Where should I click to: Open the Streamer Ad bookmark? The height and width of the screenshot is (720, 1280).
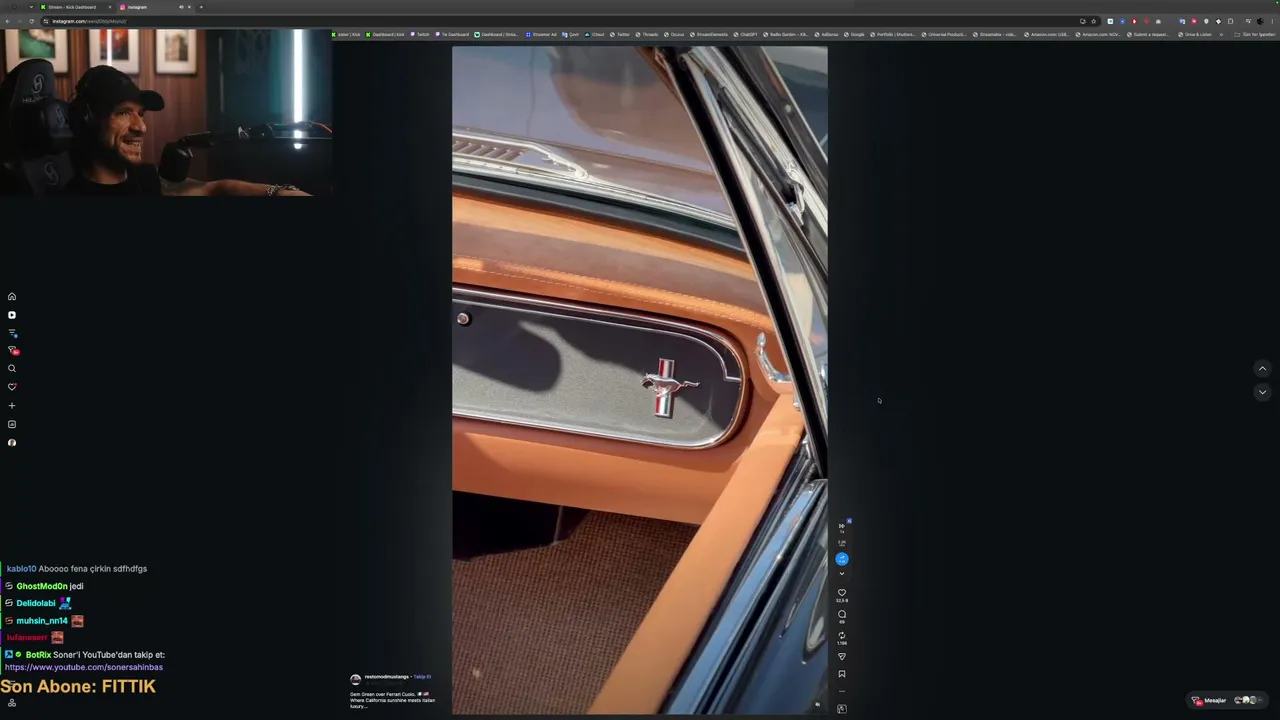(x=541, y=35)
